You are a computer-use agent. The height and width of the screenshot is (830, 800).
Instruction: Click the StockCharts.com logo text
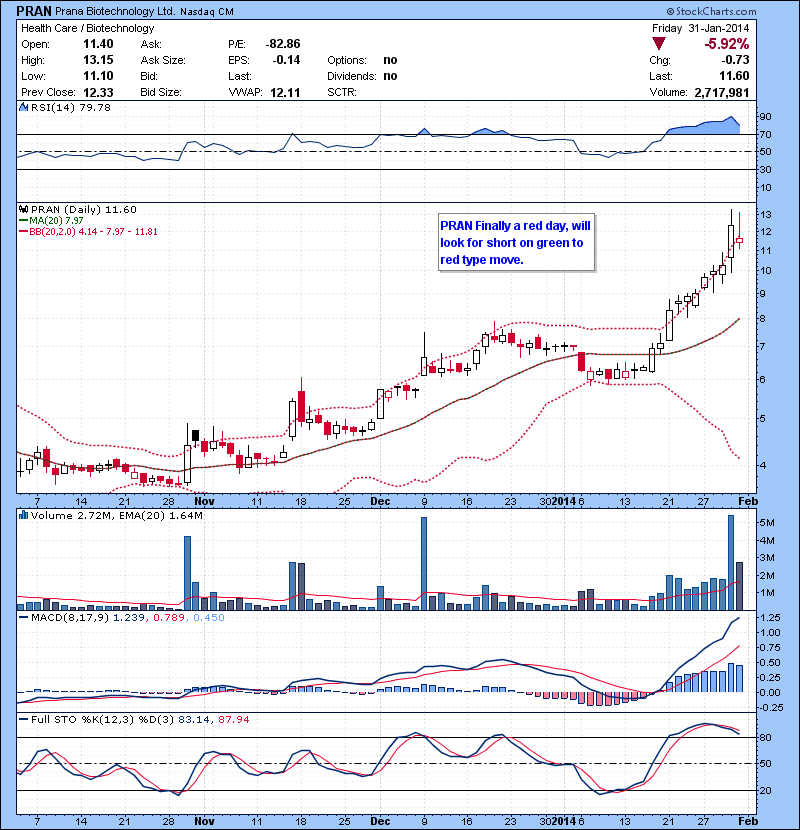(x=711, y=11)
